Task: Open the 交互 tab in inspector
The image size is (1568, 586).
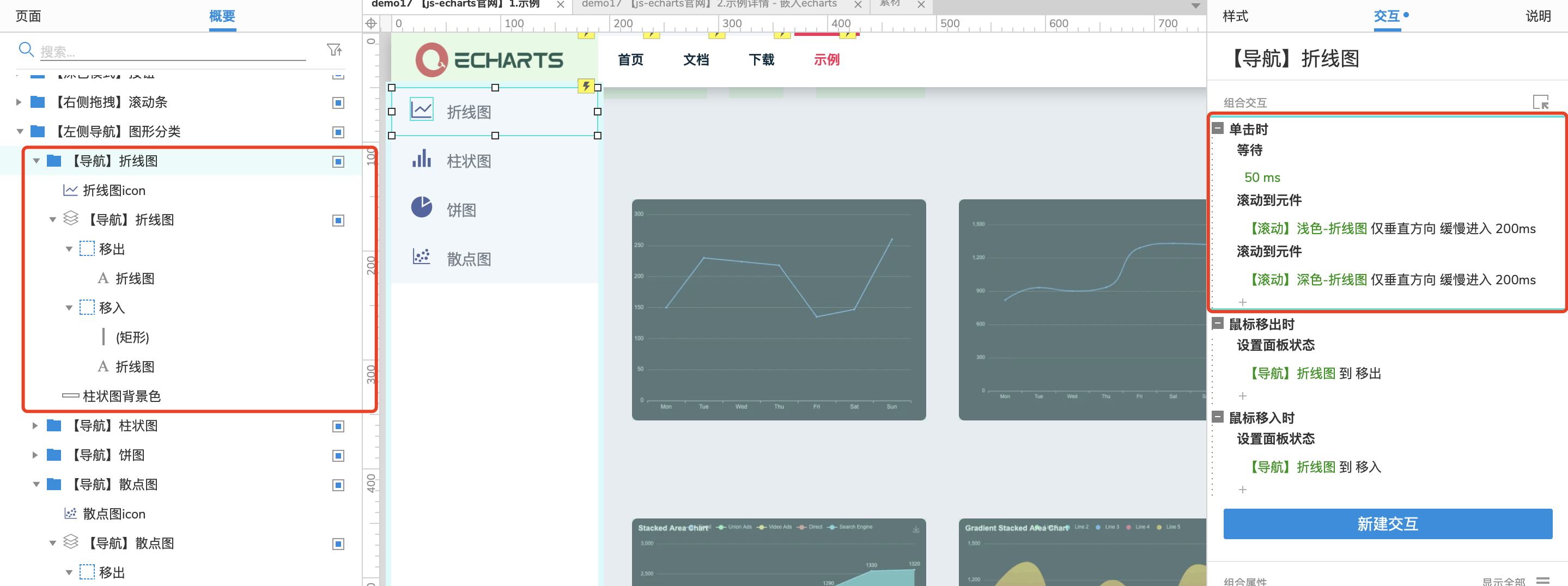Action: 1387,16
